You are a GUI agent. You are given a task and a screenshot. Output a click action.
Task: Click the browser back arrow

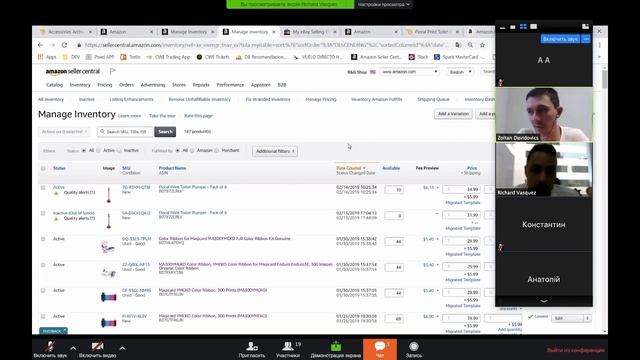[40, 45]
